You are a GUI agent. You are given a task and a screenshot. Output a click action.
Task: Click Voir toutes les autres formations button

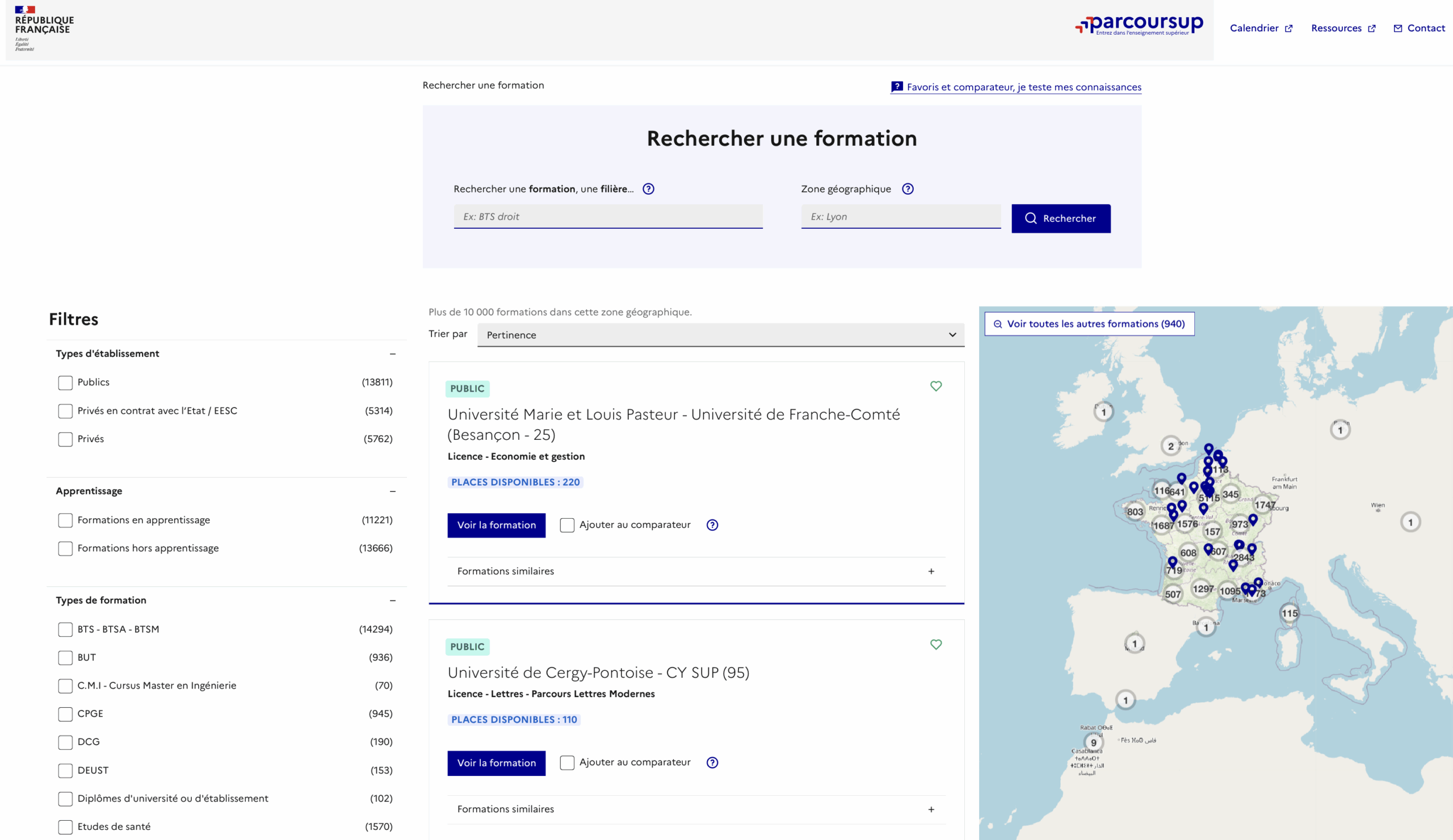click(x=1089, y=324)
